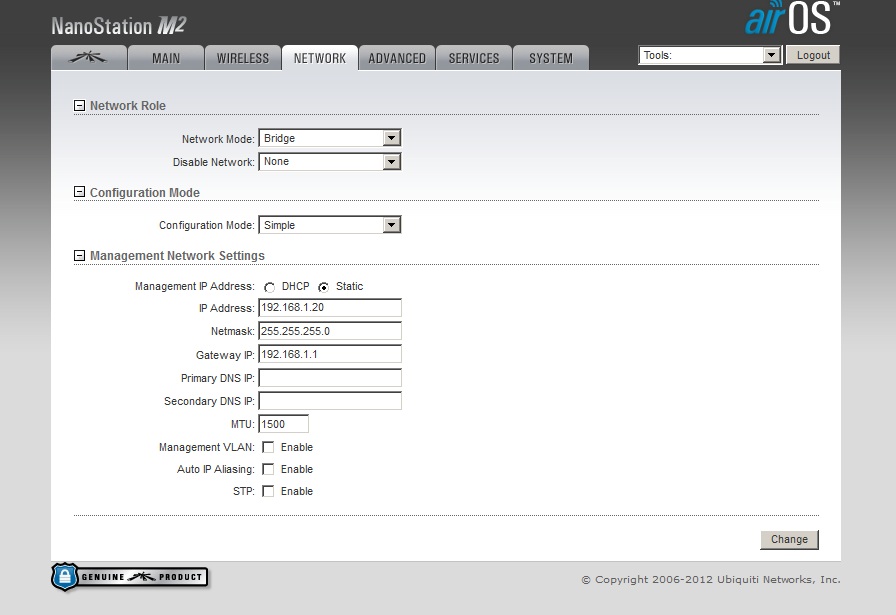Open the Network Mode dropdown
The width and height of the screenshot is (896, 615).
pos(330,138)
